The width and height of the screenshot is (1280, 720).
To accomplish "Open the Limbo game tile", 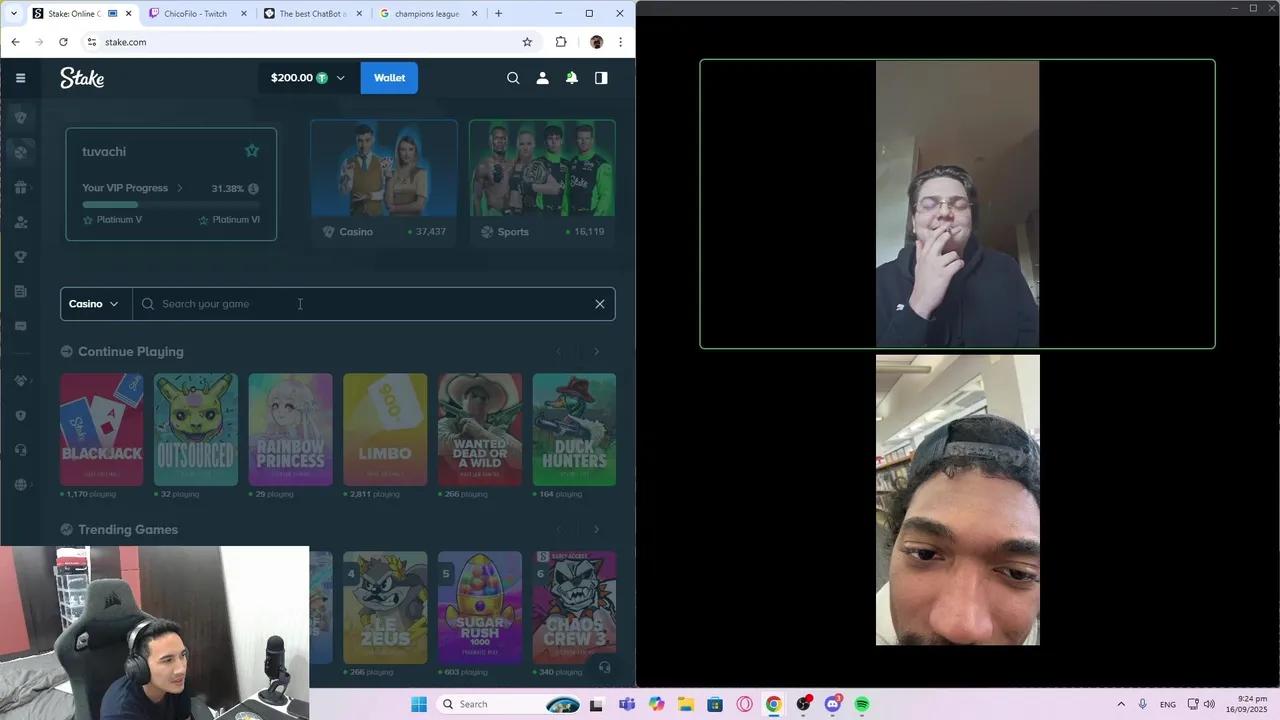I will tap(385, 429).
